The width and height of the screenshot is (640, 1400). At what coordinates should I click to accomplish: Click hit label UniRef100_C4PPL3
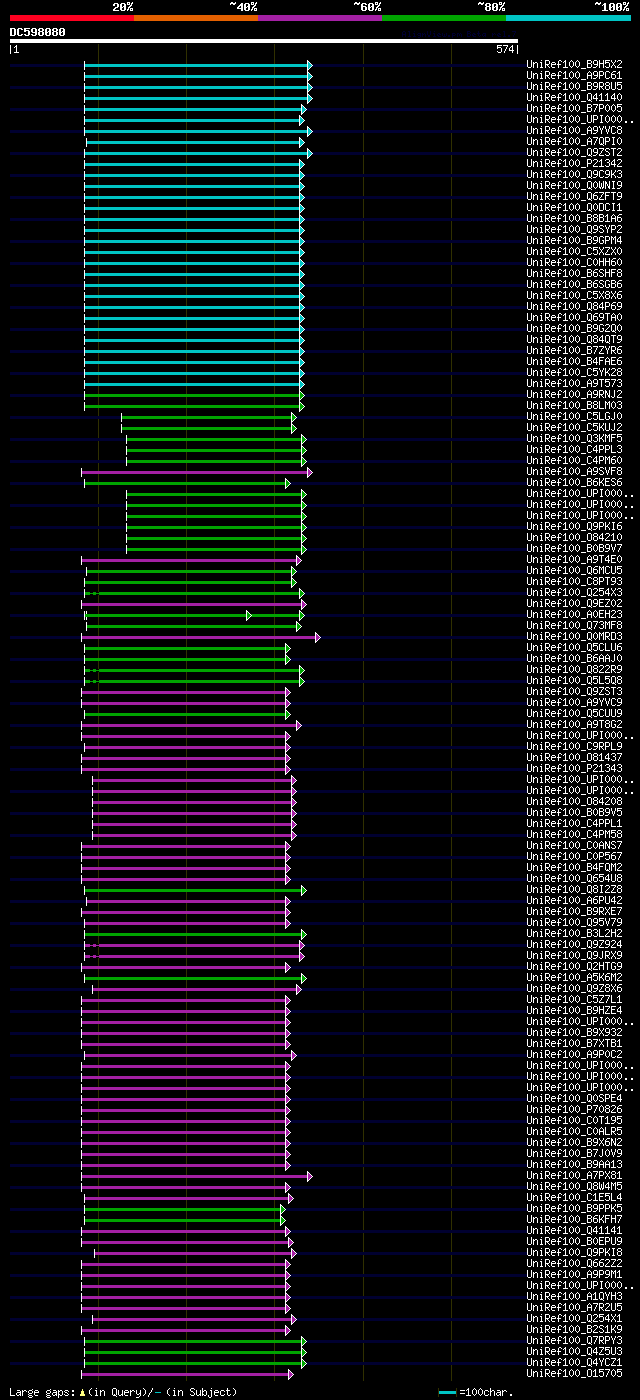click(574, 450)
